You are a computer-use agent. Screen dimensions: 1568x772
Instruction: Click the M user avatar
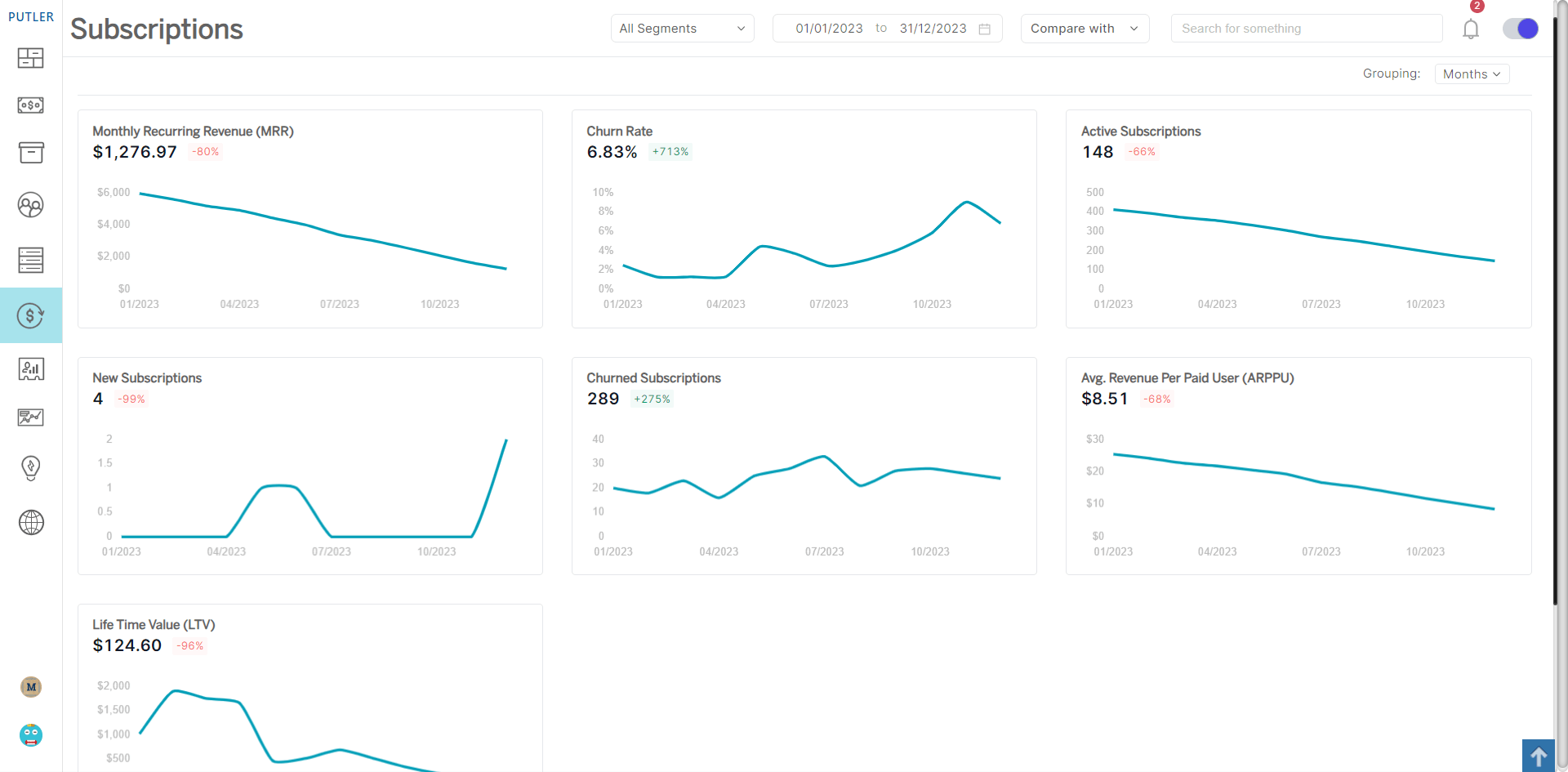point(31,687)
